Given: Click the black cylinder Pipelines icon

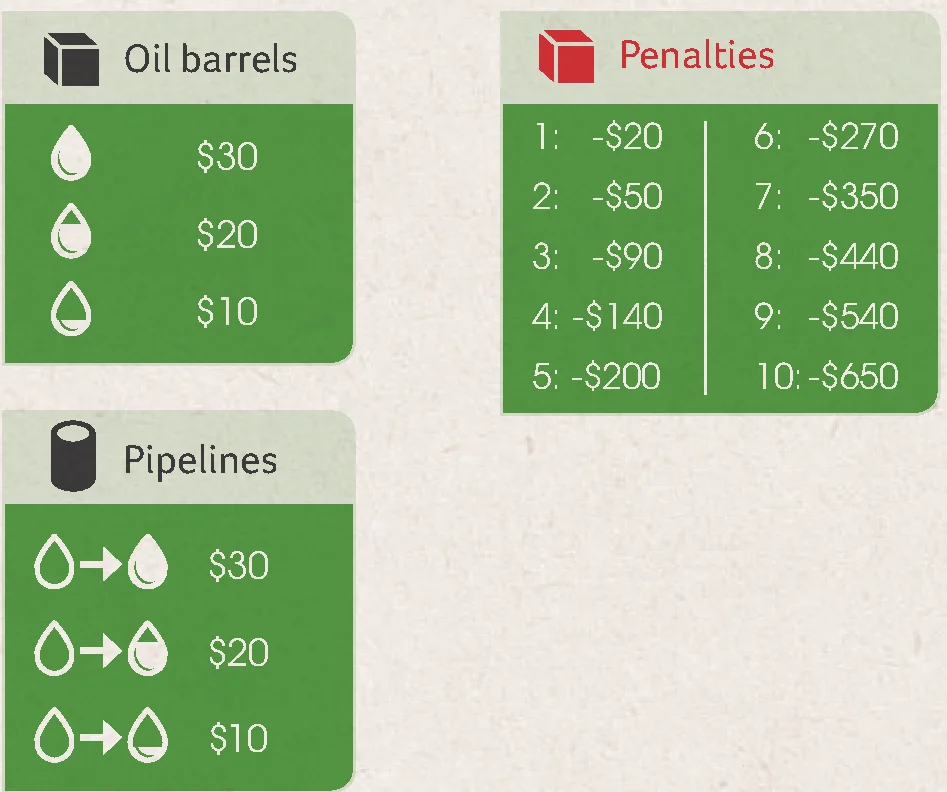Looking at the screenshot, I should coord(73,456).
